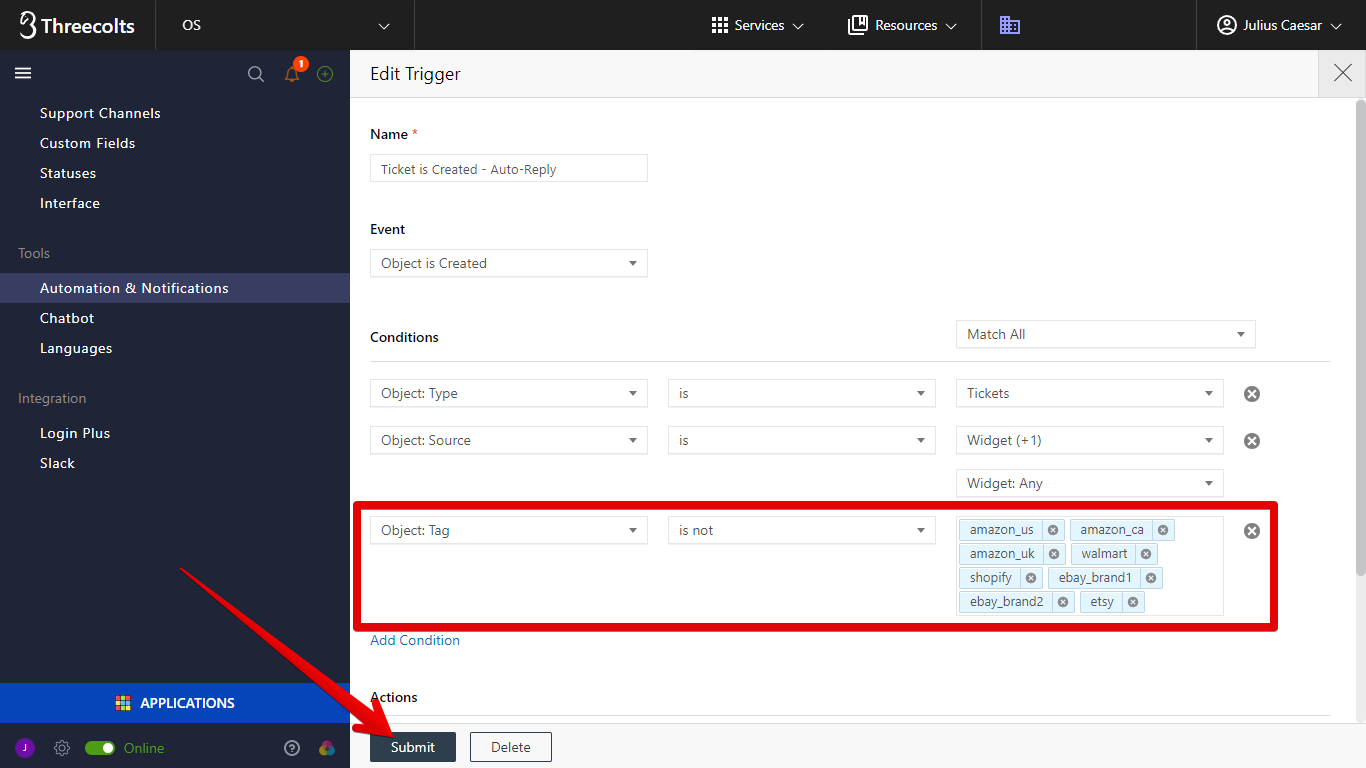Open Support Channels in sidebar
Image resolution: width=1366 pixels, height=768 pixels.
[100, 113]
